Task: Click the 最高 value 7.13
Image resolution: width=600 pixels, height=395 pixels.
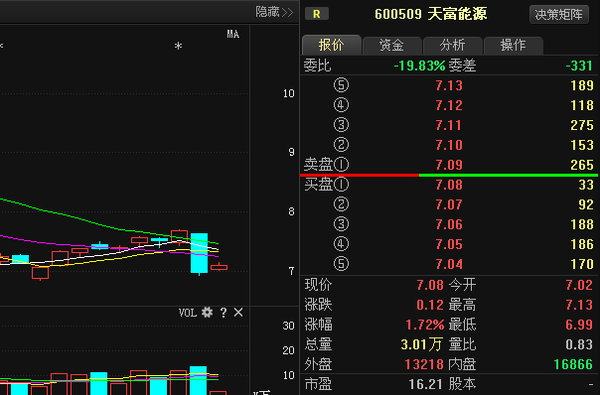Action: point(579,305)
